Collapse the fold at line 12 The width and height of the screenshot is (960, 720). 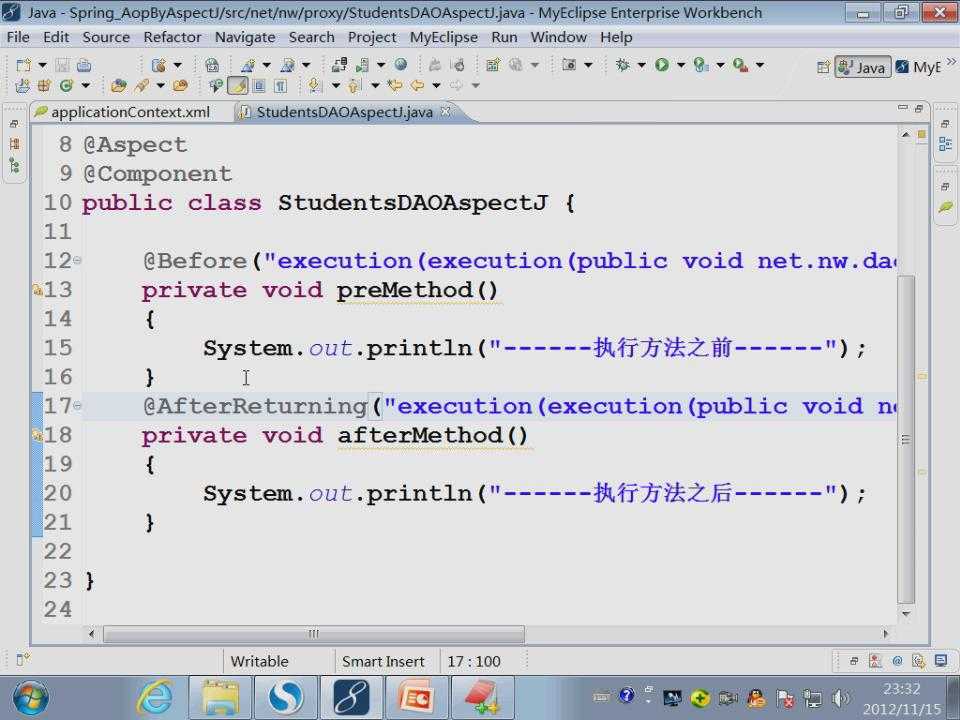(77, 260)
